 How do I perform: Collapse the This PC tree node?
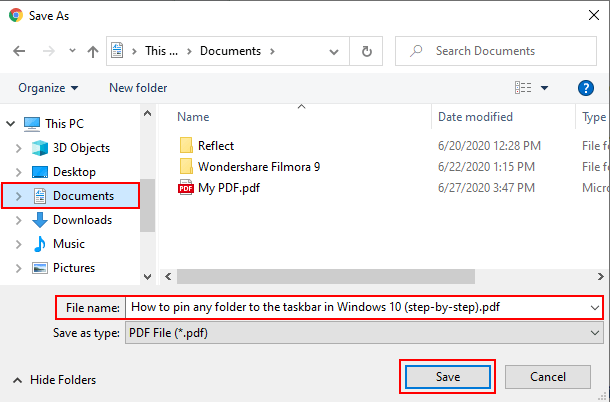[11, 124]
